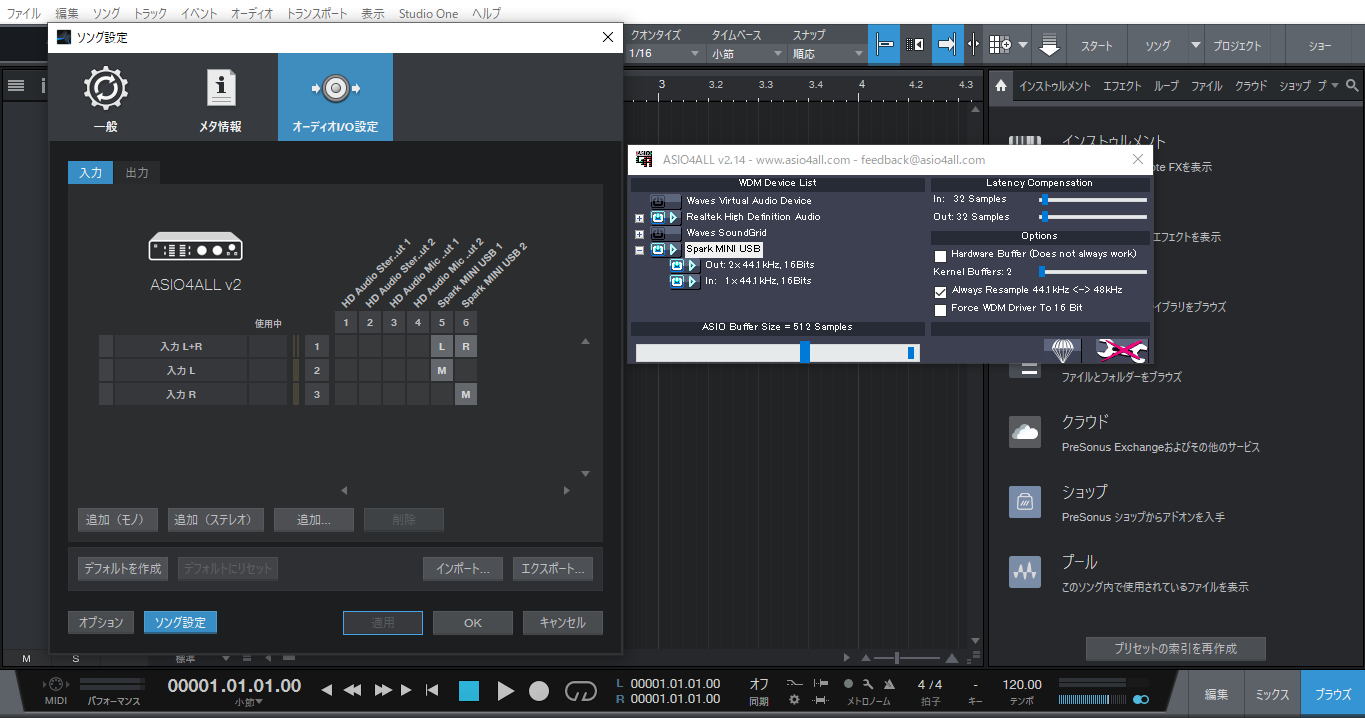Image resolution: width=1365 pixels, height=718 pixels.
Task: Select the オーディオI/O設定 page icon
Action: point(335,97)
